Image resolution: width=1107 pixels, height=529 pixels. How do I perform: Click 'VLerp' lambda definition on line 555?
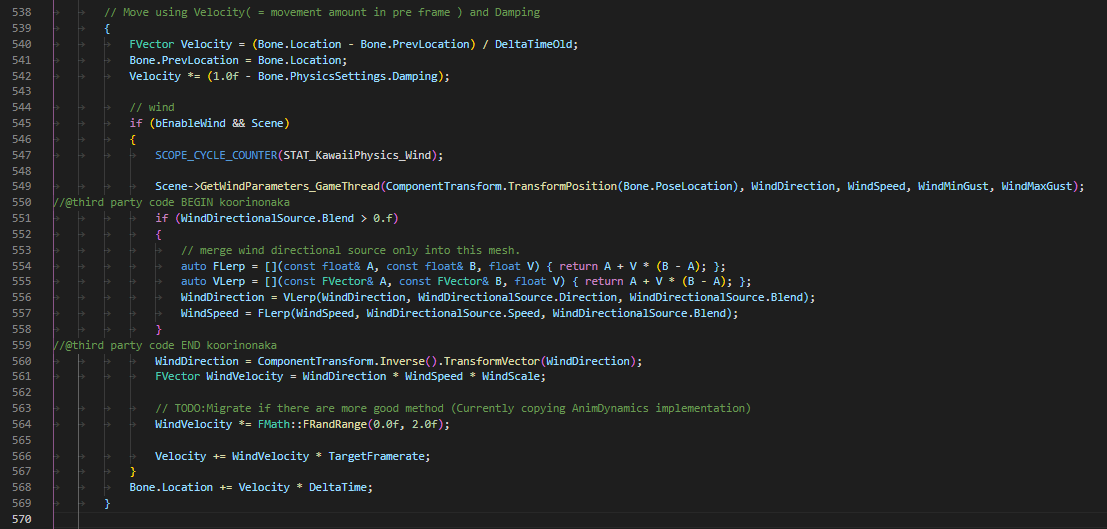click(x=229, y=282)
